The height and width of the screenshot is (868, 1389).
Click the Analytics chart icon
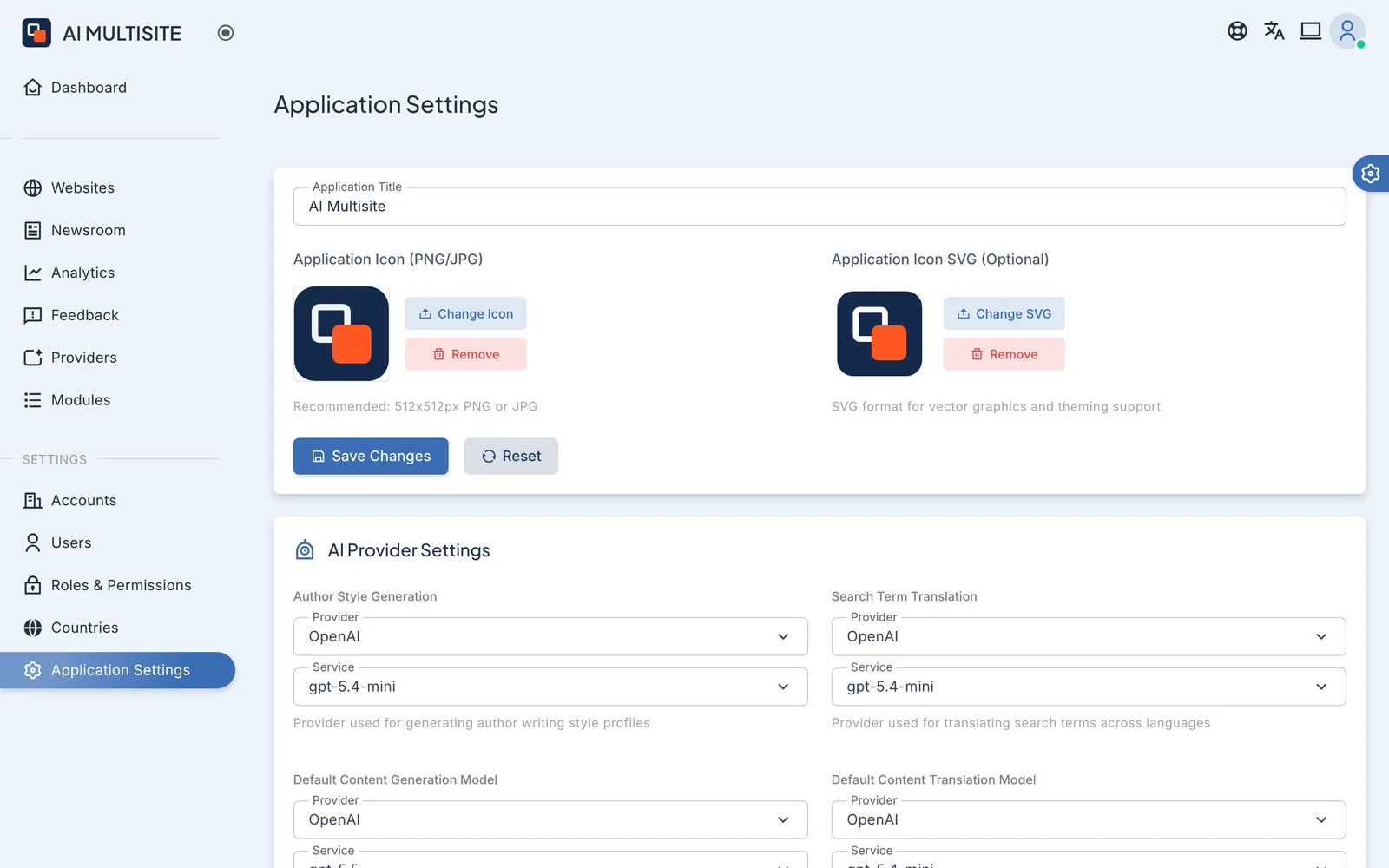click(x=33, y=273)
